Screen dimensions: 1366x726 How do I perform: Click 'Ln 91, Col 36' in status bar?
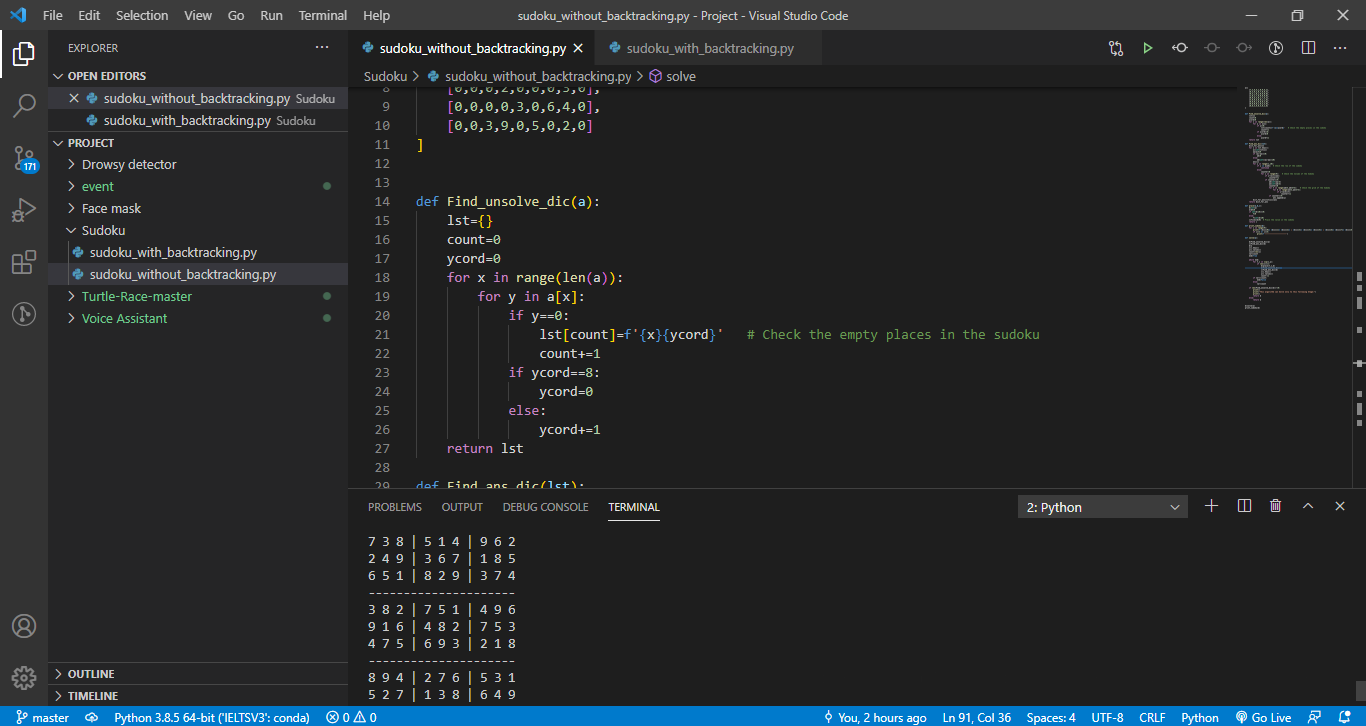pos(978,717)
